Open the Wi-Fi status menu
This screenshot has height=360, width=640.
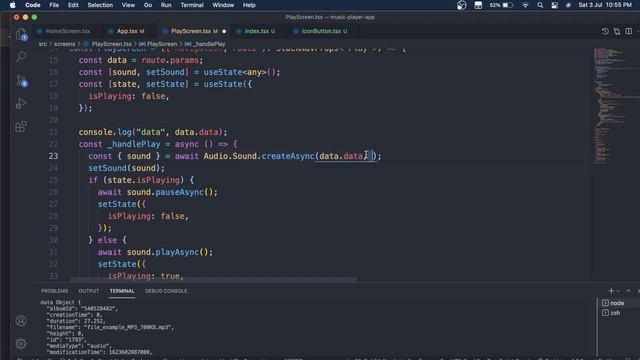pyautogui.click(x=525, y=5)
